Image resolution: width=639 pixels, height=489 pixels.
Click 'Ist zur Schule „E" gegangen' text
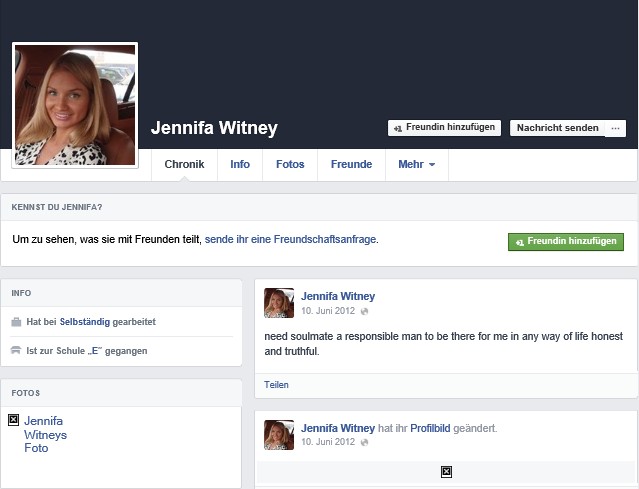coord(87,351)
